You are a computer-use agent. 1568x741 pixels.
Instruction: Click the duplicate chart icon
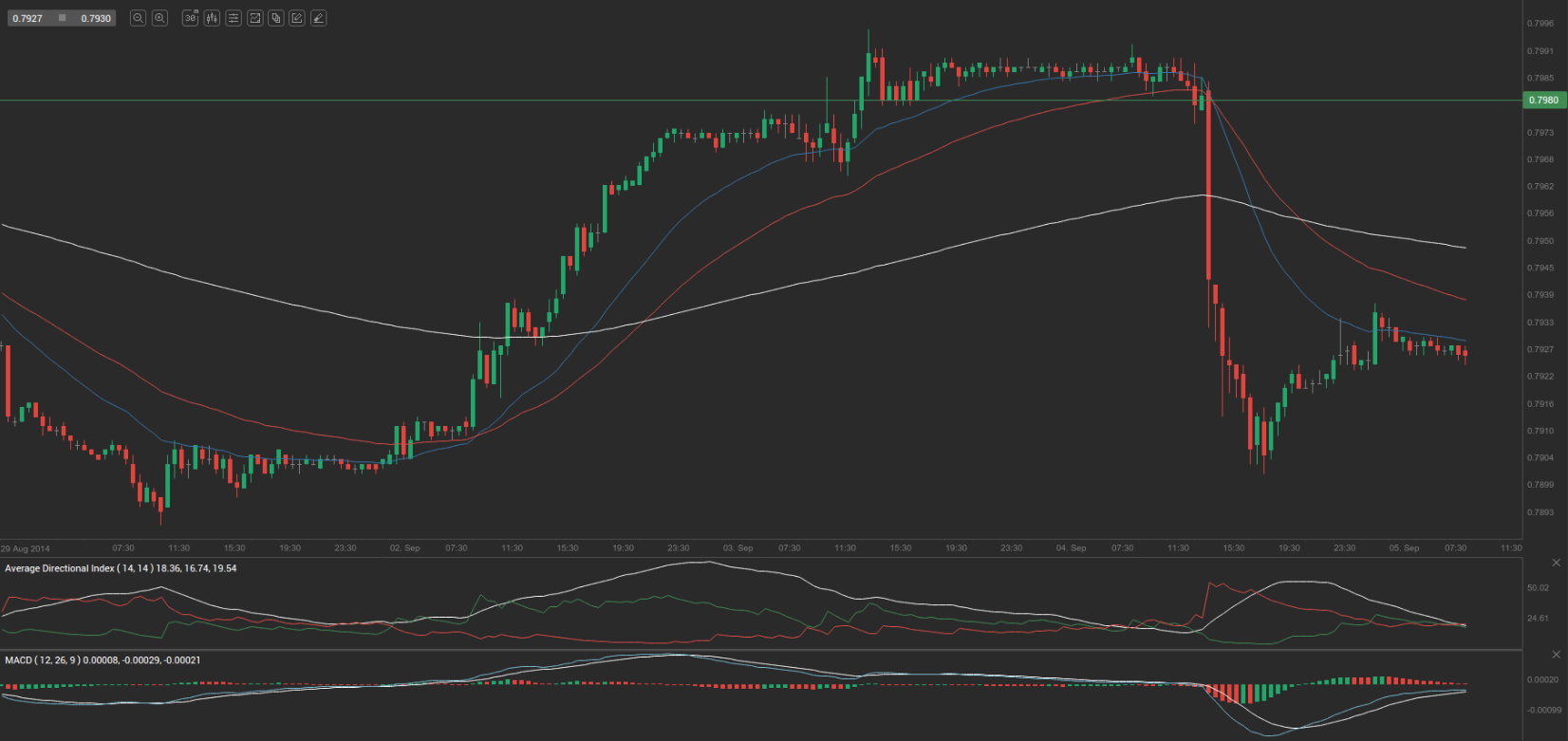pyautogui.click(x=276, y=18)
